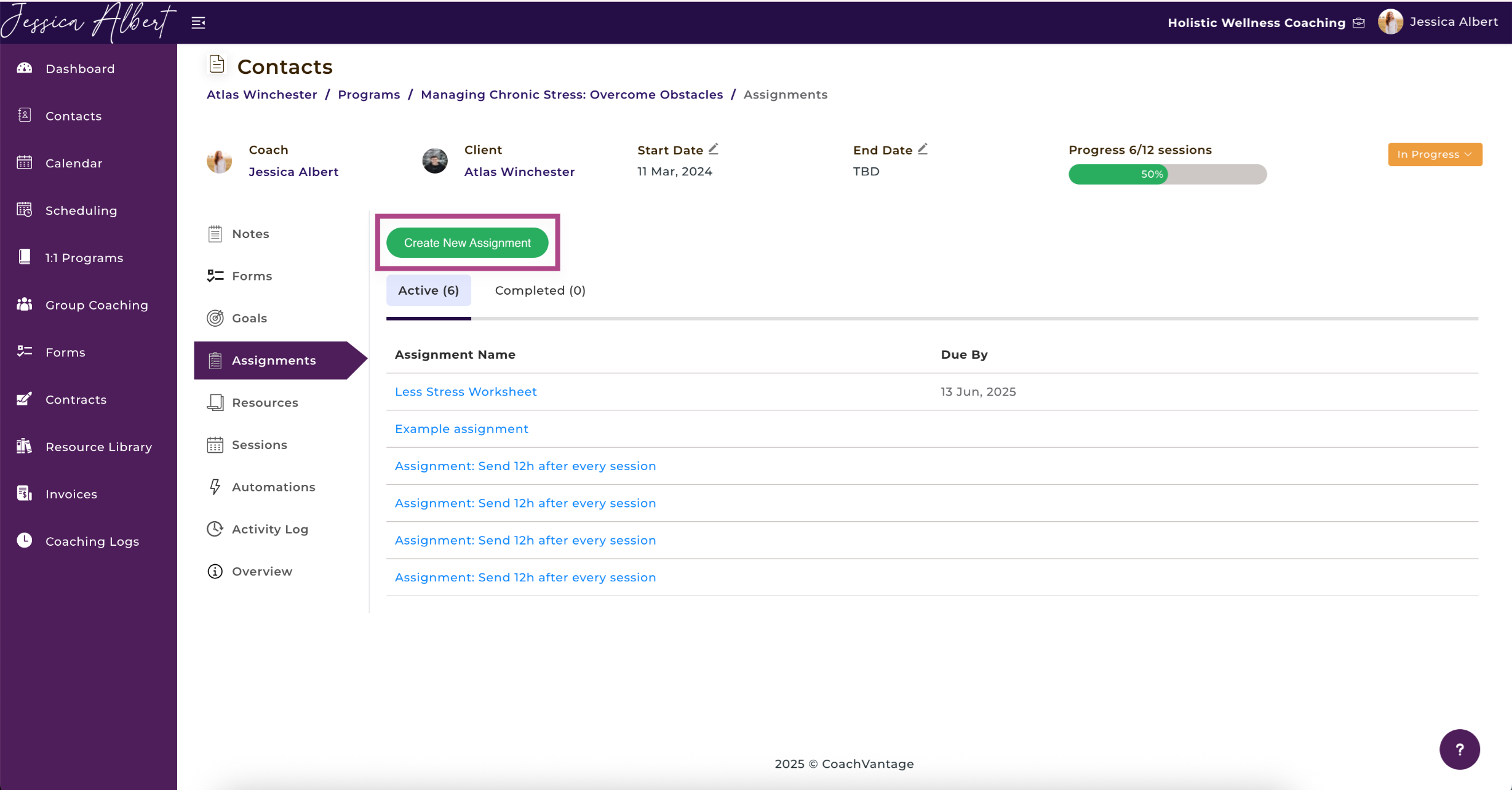Open the Resource Library books icon
1512x790 pixels.
coord(25,446)
